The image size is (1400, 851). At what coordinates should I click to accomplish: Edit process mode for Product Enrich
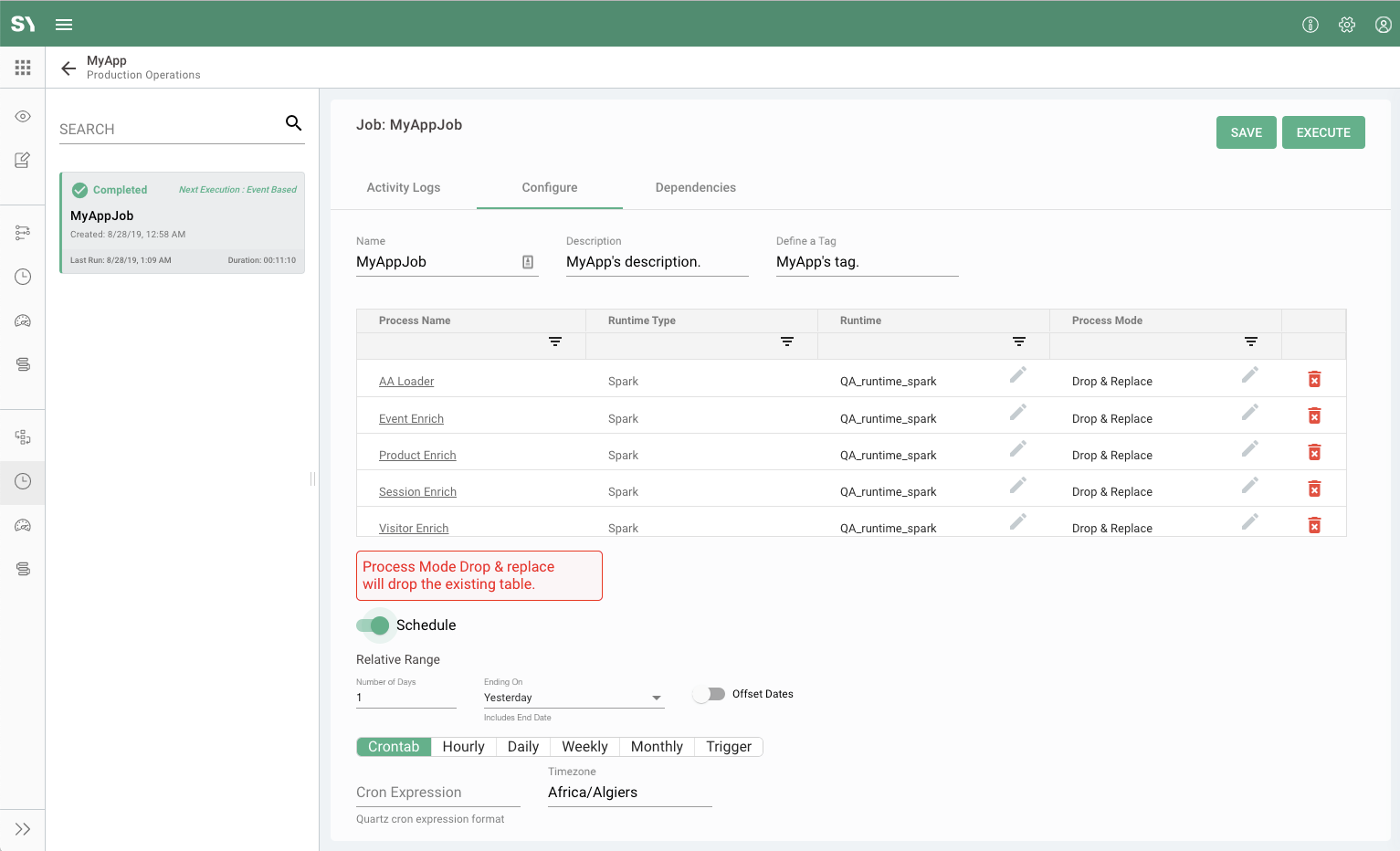(1249, 449)
